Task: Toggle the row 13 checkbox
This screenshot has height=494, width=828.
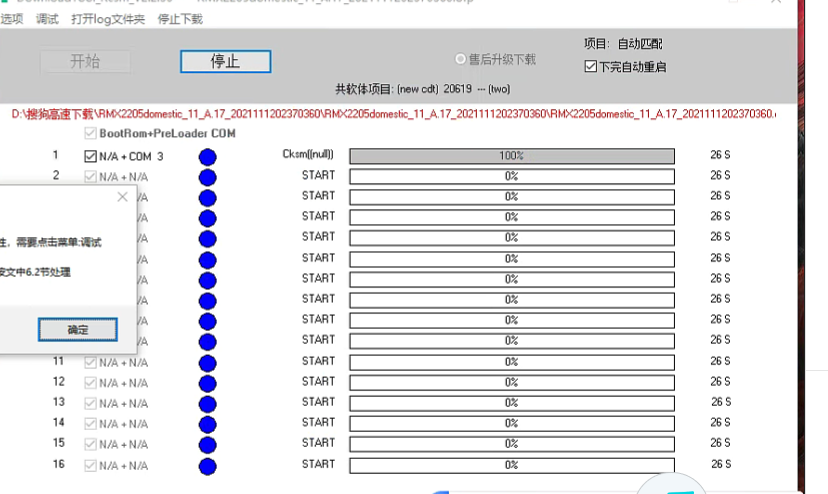Action: click(x=90, y=404)
